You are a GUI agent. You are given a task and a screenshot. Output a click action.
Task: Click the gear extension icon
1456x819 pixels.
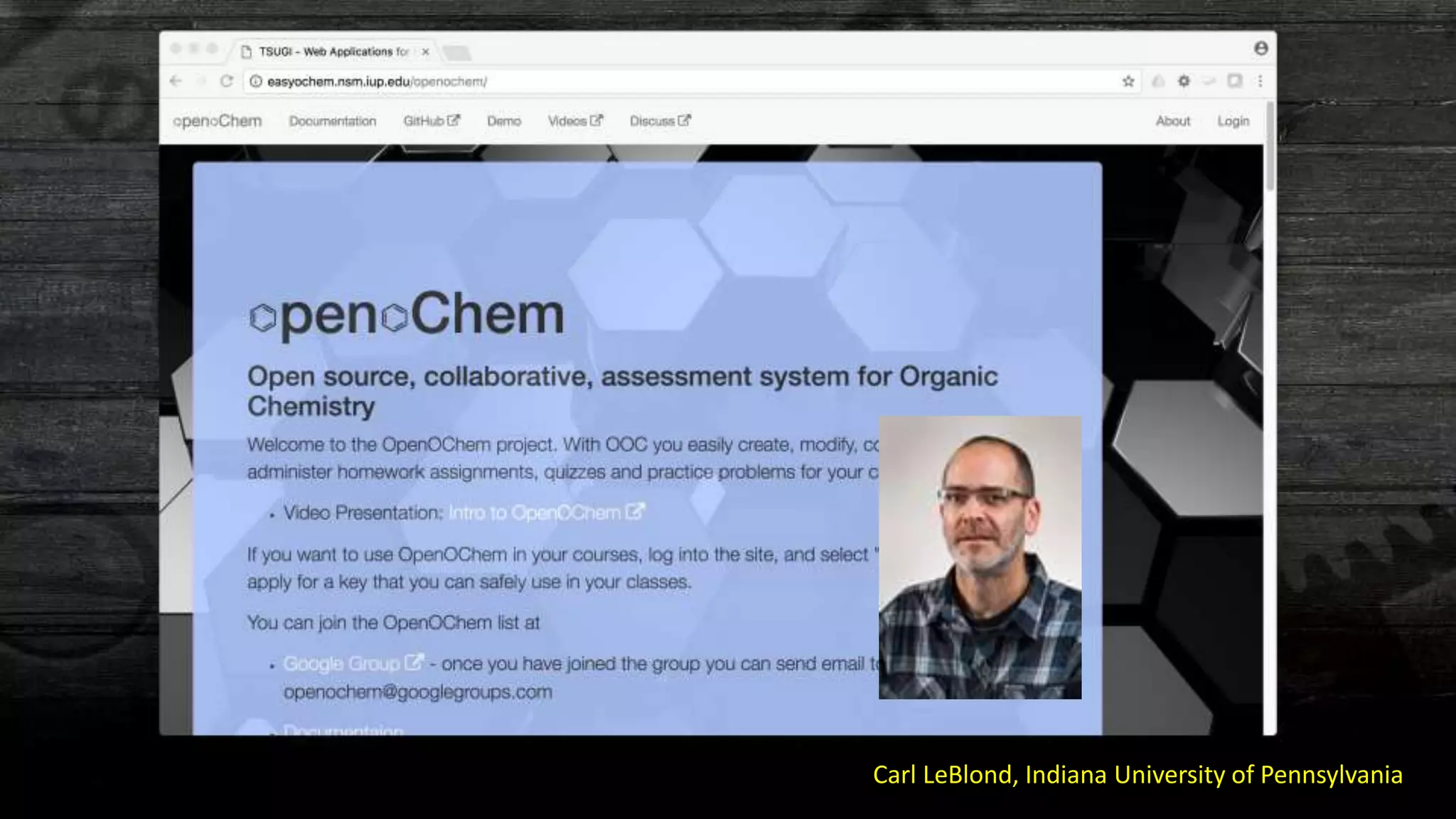(1184, 81)
